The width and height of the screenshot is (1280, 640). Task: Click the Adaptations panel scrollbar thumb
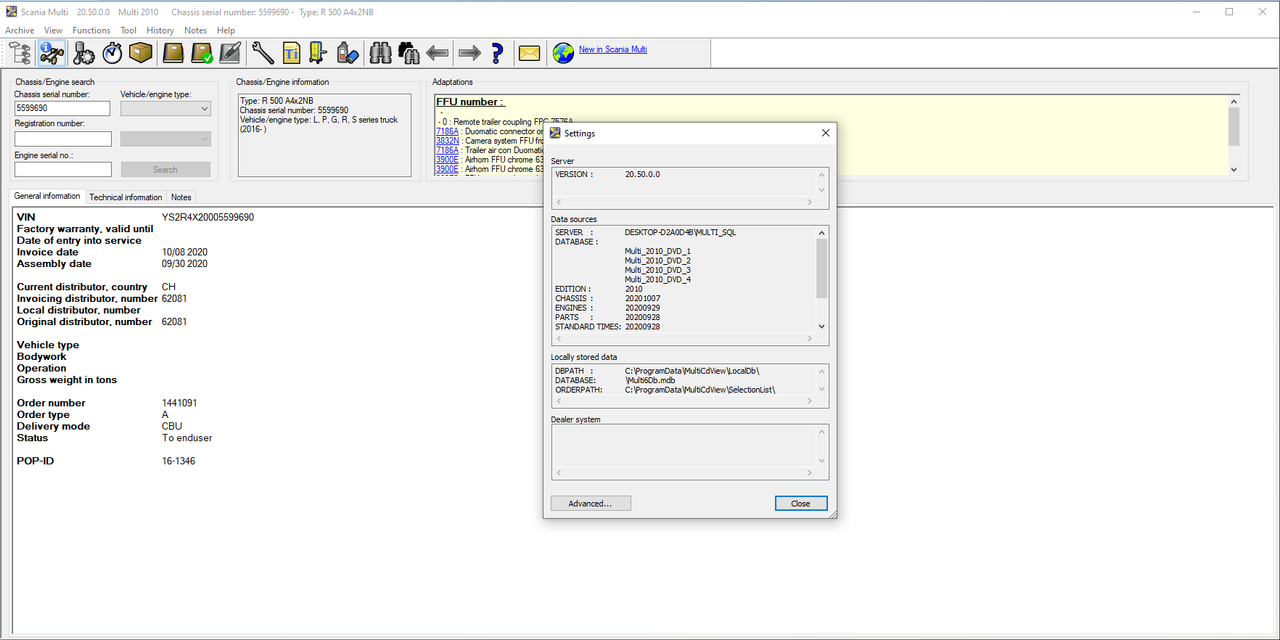point(1233,126)
